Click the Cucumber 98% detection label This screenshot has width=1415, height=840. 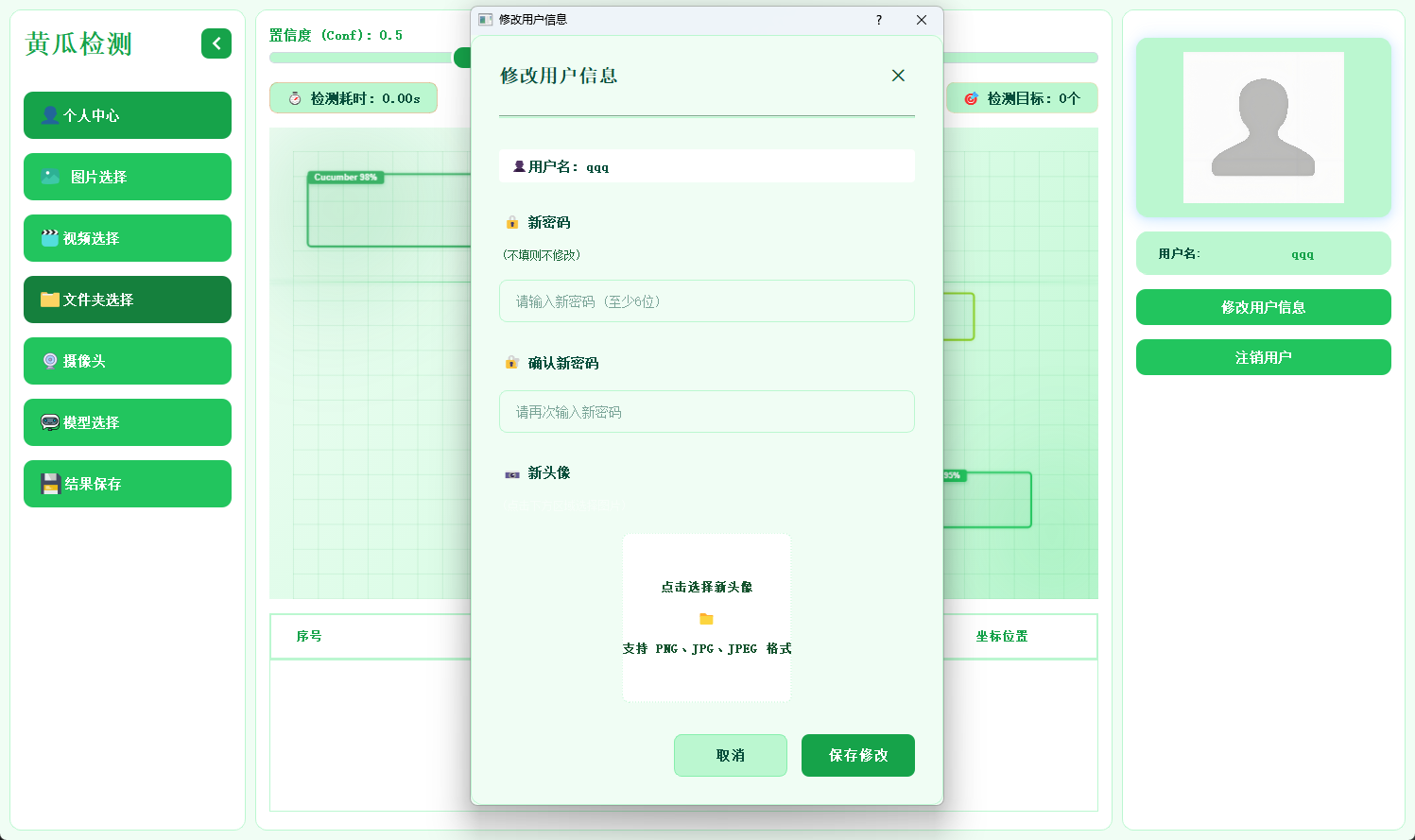(346, 177)
